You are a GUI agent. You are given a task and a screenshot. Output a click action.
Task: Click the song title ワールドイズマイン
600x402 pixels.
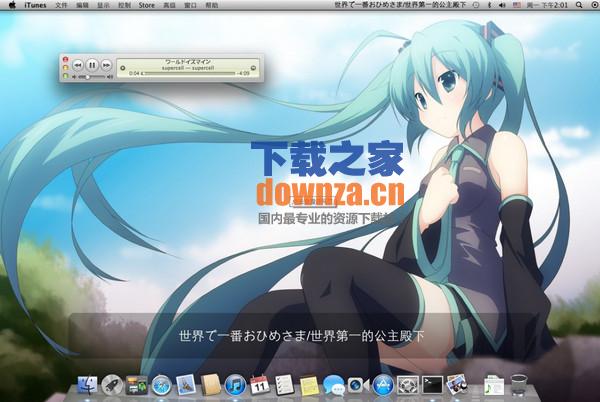click(x=188, y=62)
